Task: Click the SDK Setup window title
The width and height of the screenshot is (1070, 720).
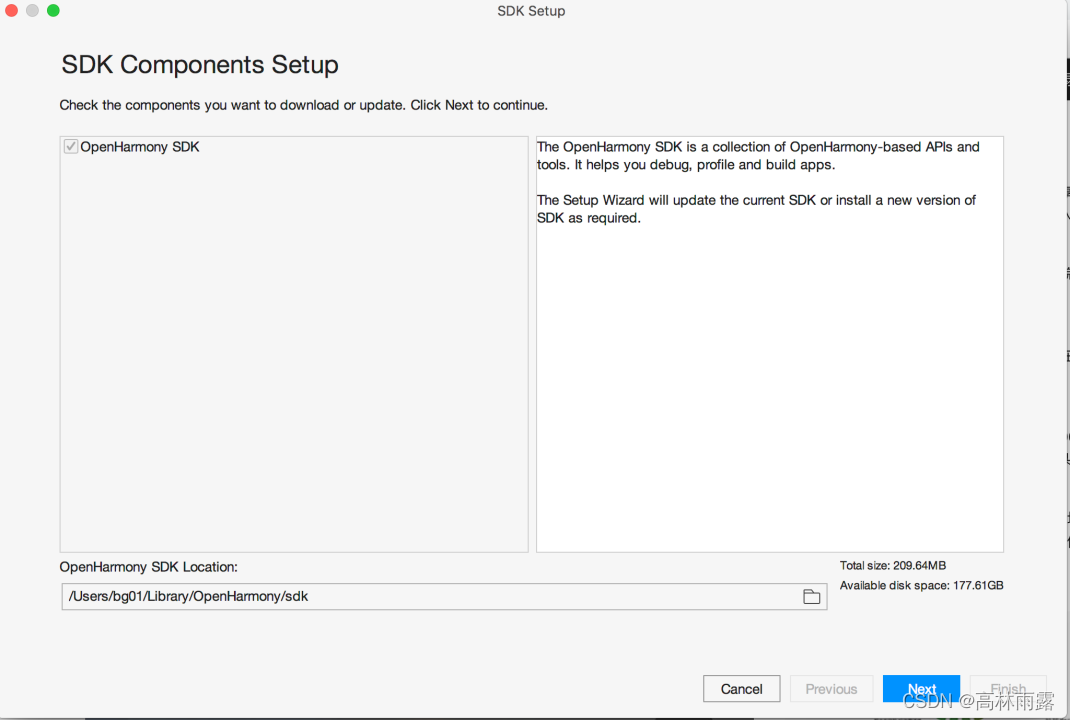Action: [531, 11]
